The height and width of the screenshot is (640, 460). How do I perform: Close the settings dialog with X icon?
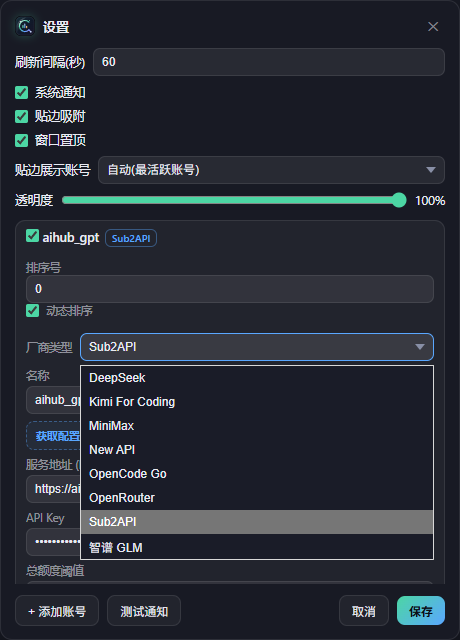pos(433,27)
